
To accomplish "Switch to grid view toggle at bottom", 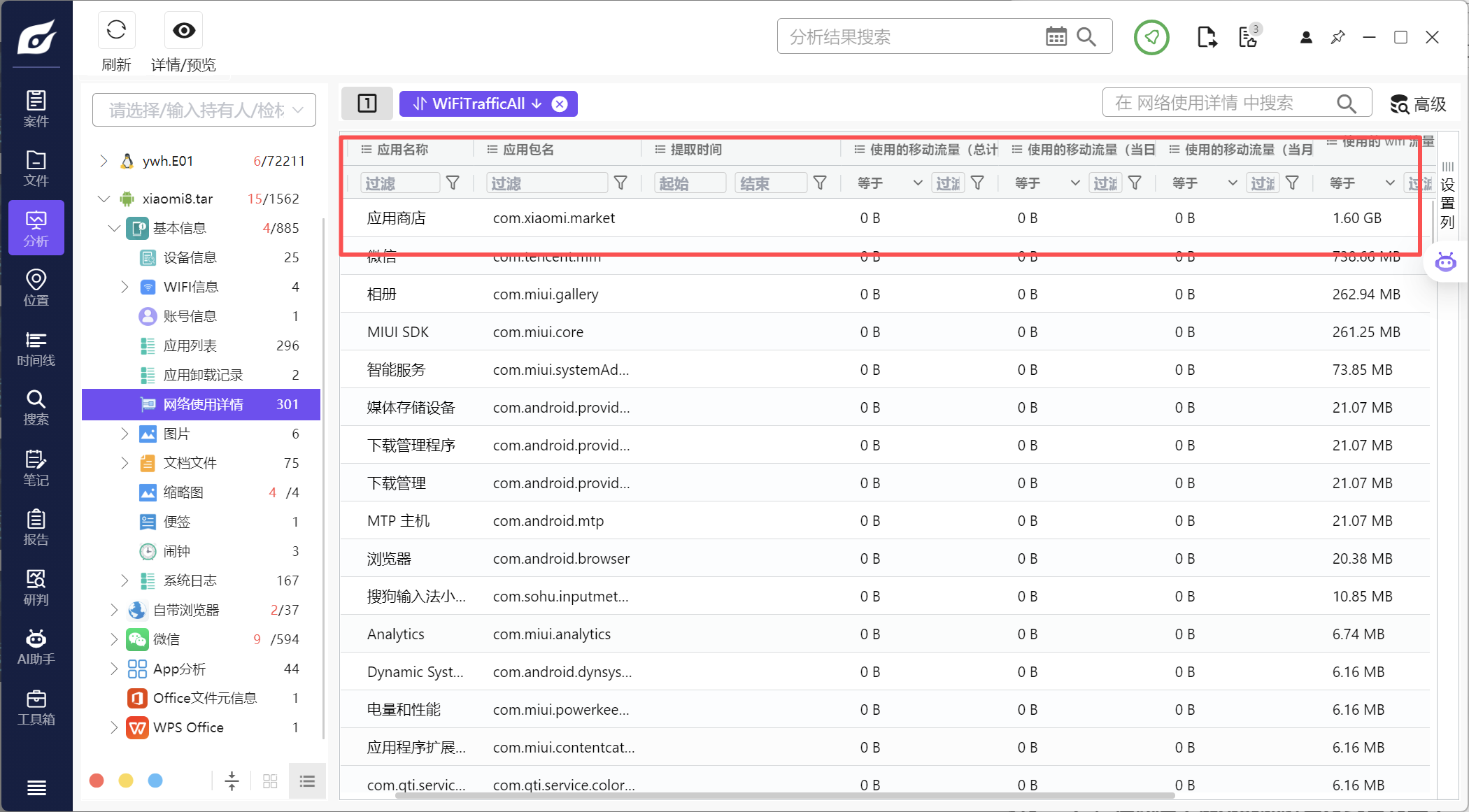I will point(270,781).
